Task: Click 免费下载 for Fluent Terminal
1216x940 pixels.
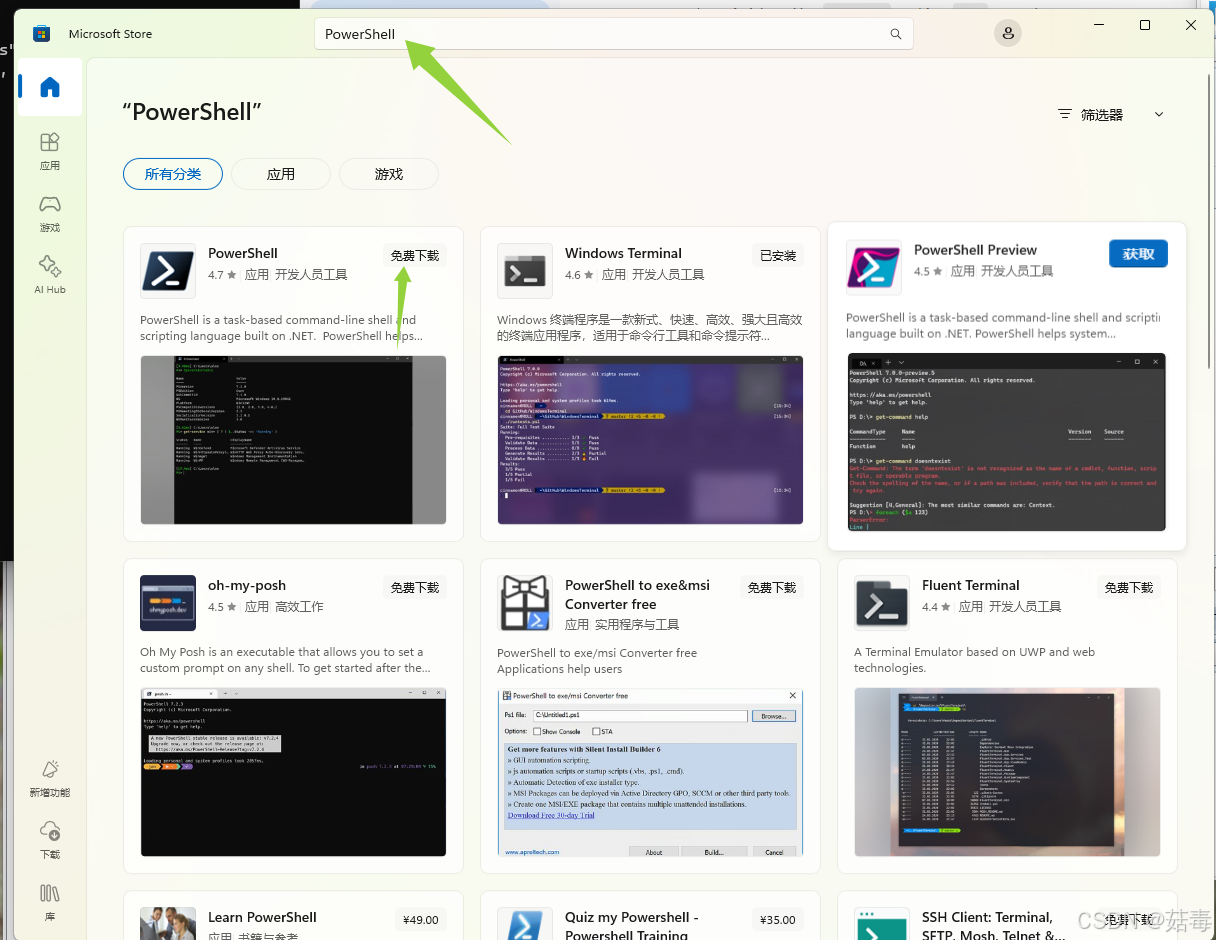Action: 1129,588
